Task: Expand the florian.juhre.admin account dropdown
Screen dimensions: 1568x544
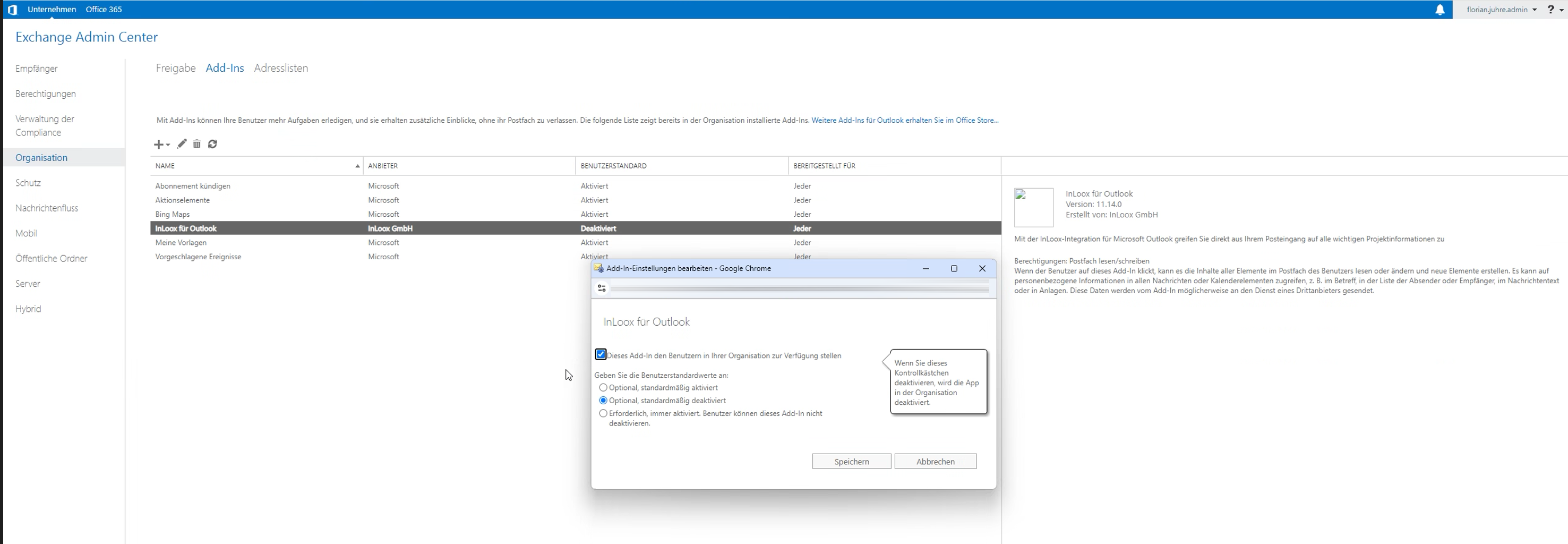Action: tap(1501, 10)
